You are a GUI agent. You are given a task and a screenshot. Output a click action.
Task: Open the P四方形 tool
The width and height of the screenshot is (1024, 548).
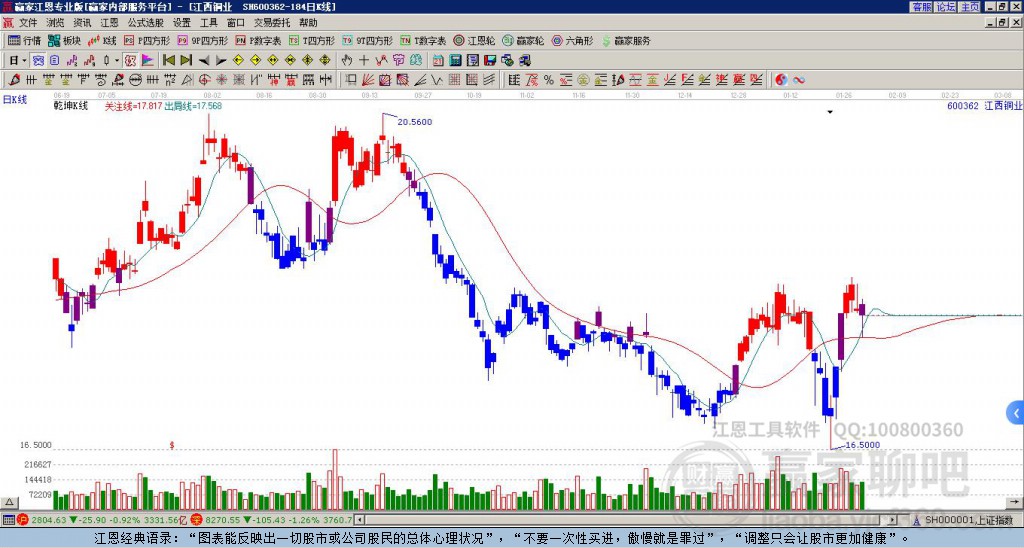coord(147,40)
